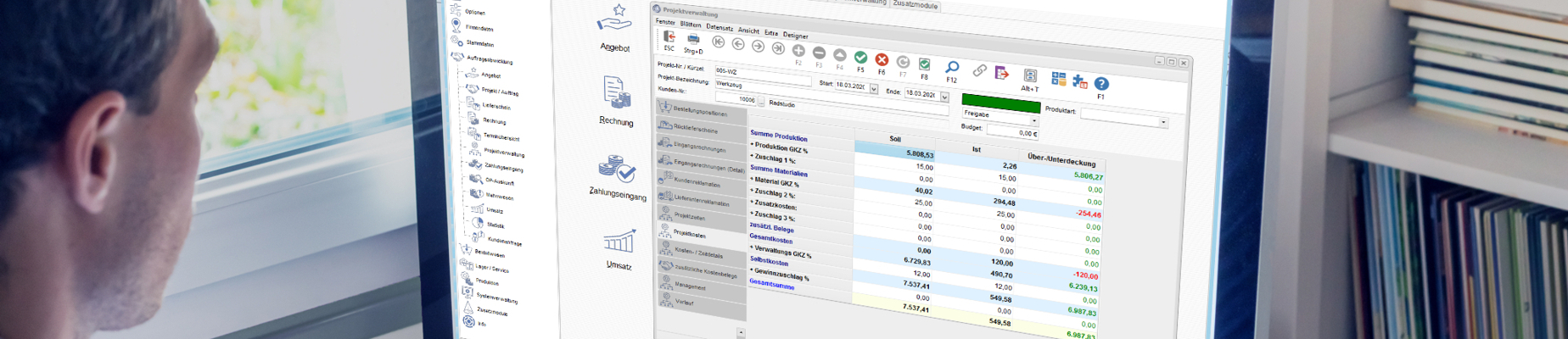1568x339 pixels.
Task: Open the Start date dropdown arrow
Action: [x=874, y=88]
